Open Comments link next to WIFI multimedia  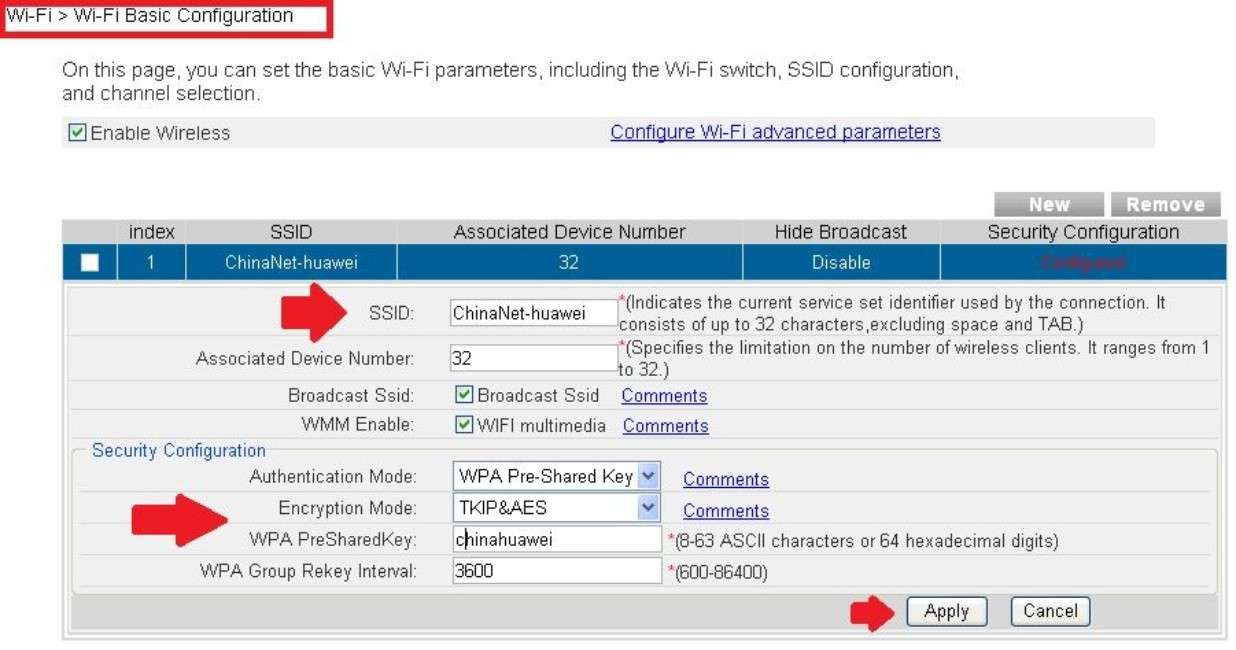pyautogui.click(x=665, y=426)
